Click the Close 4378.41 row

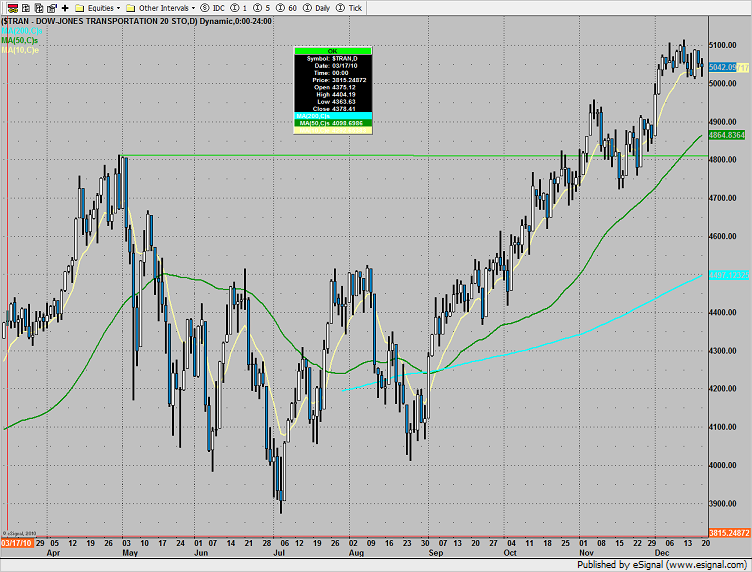click(x=334, y=109)
